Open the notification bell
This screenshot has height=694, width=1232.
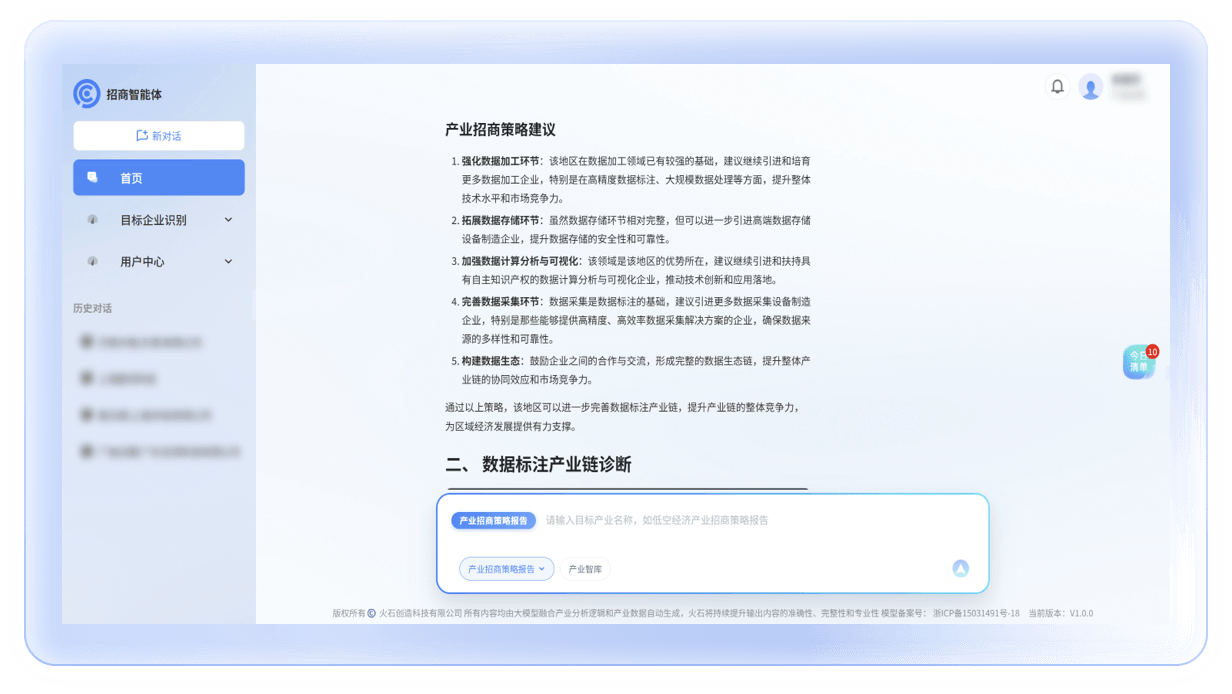pyautogui.click(x=1057, y=87)
